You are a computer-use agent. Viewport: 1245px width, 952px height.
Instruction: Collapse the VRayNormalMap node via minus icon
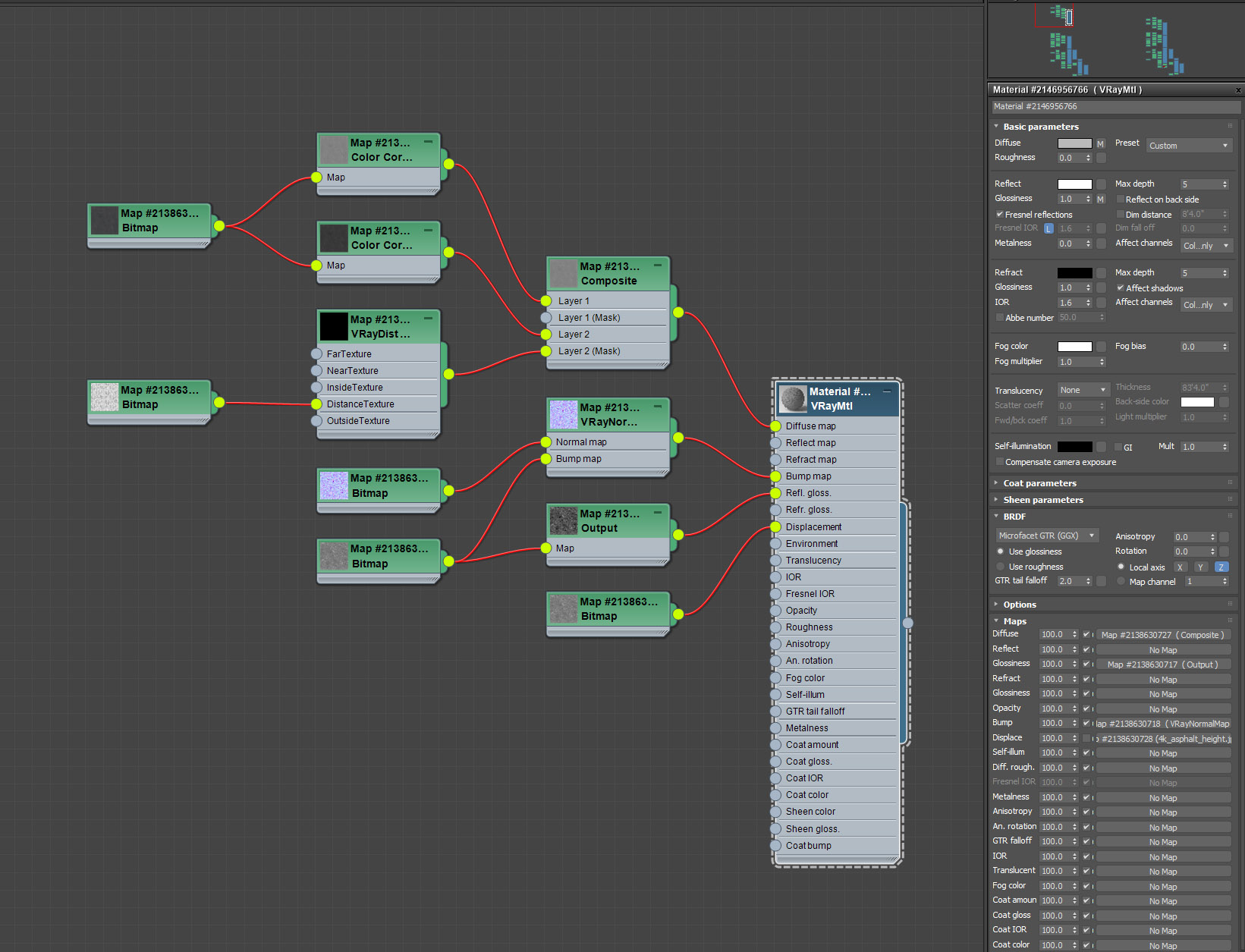pyautogui.click(x=658, y=407)
